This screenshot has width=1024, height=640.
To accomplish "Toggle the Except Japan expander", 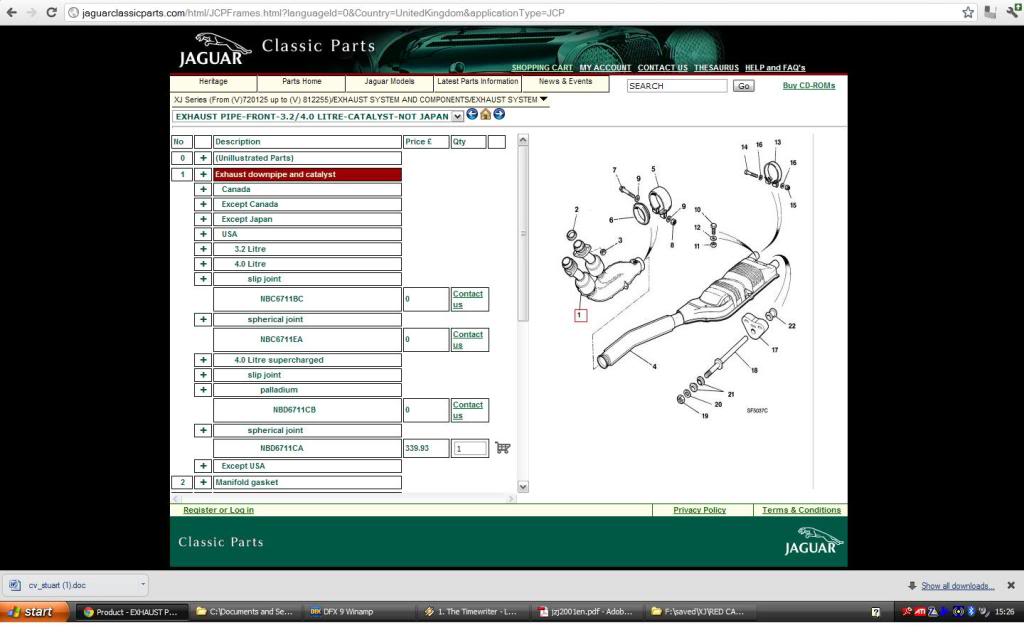I will click(x=203, y=219).
